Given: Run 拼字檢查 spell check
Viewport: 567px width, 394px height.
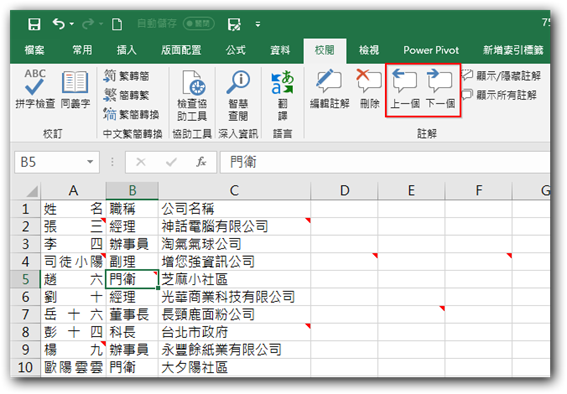Looking at the screenshot, I should [35, 89].
